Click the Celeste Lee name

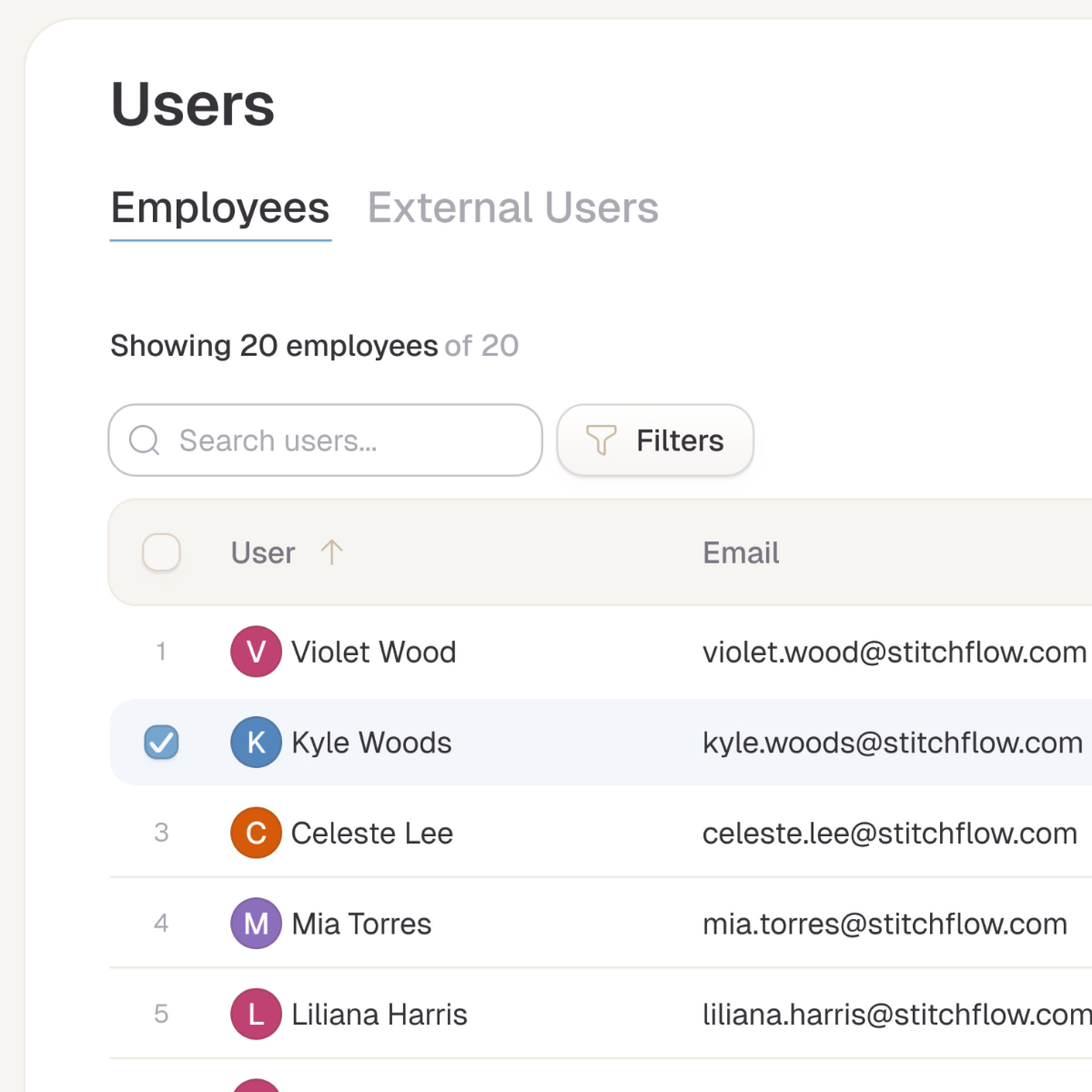372,833
